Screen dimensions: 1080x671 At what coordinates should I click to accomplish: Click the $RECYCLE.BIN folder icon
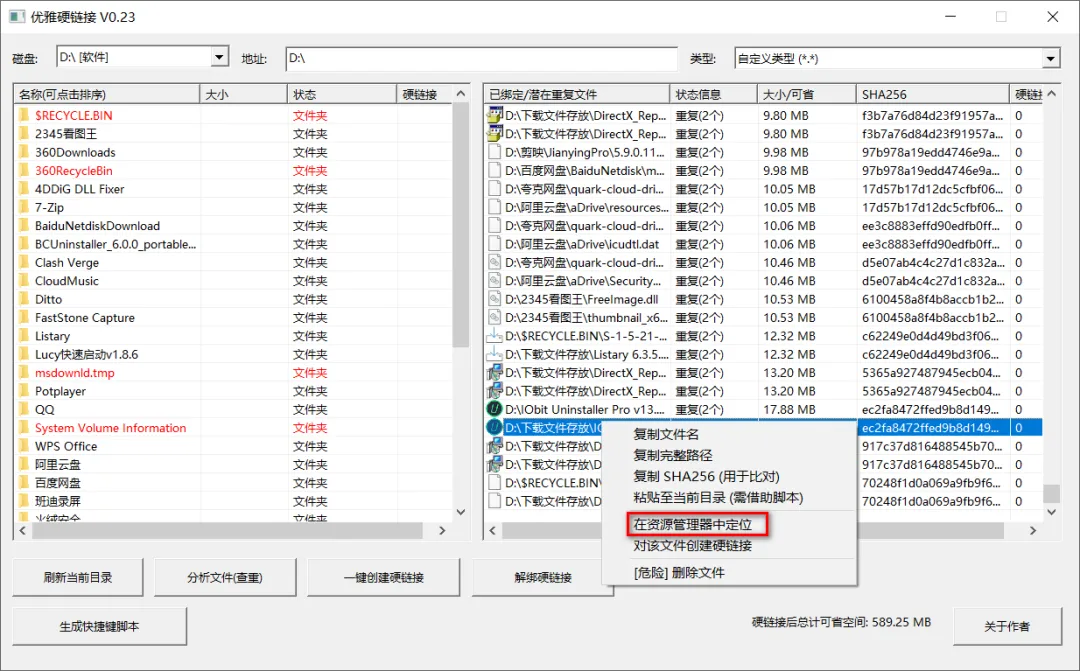click(x=23, y=115)
